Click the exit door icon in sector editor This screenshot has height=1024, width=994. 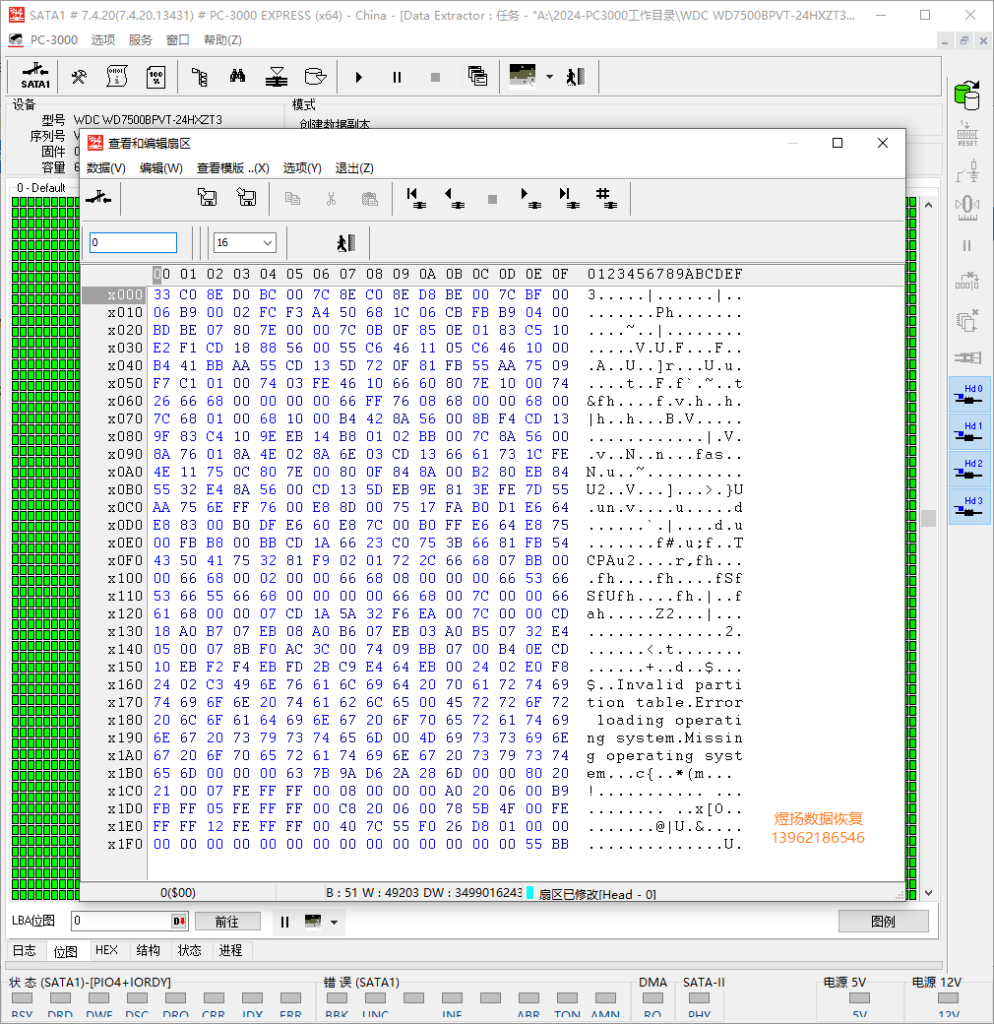(x=346, y=243)
